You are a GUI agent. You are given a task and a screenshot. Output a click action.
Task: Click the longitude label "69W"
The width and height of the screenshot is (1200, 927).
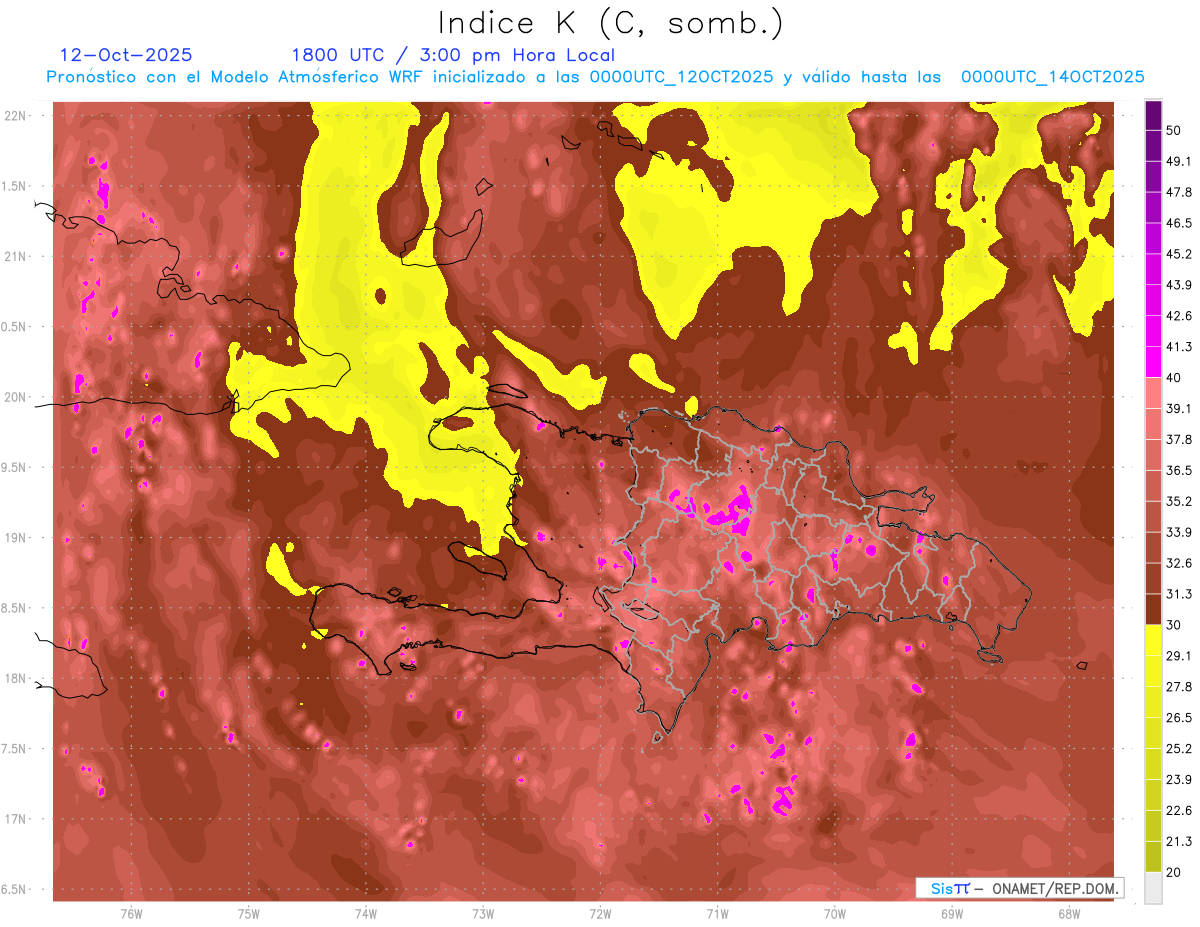[x=952, y=914]
